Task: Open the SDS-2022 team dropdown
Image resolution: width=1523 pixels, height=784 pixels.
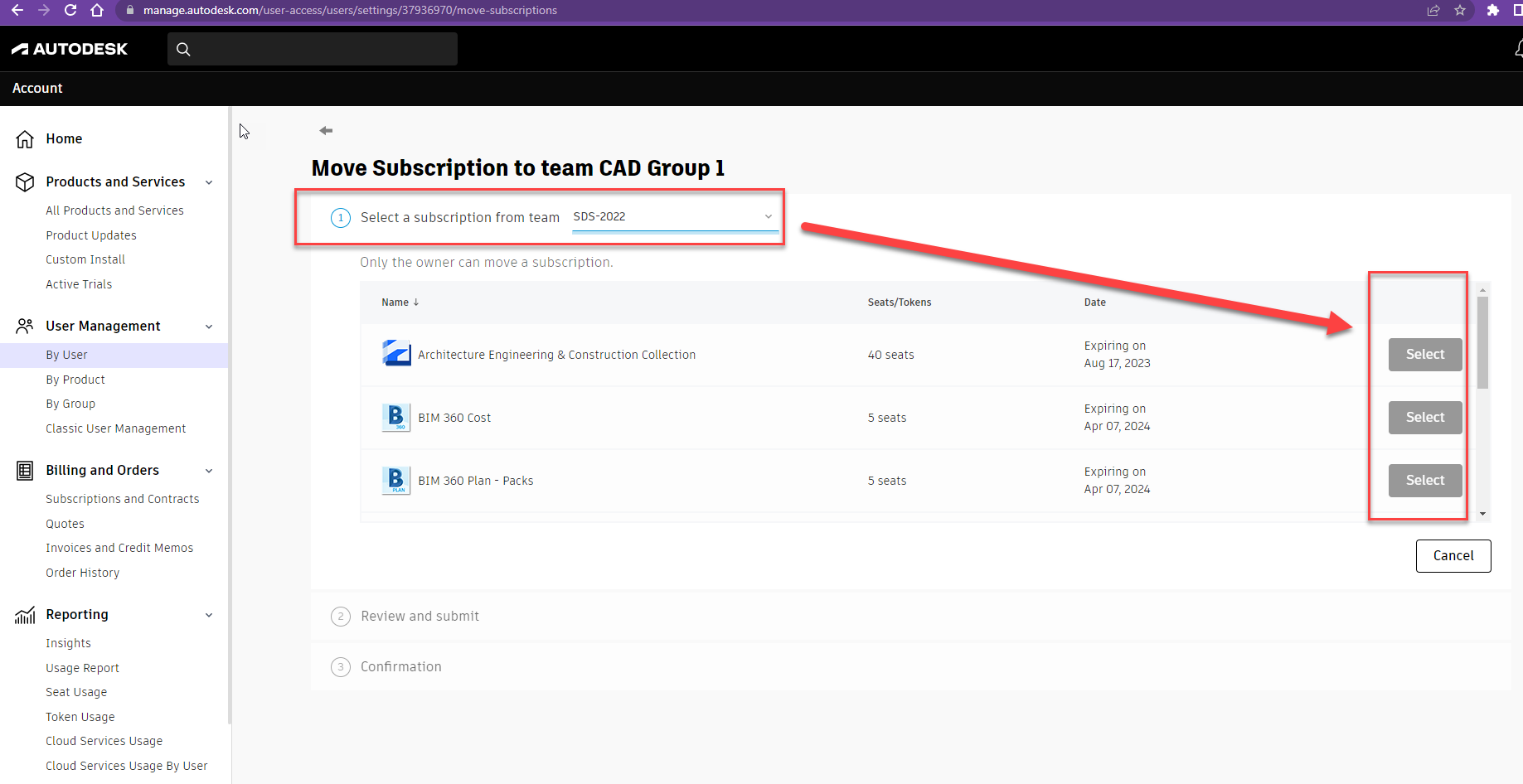Action: (675, 216)
